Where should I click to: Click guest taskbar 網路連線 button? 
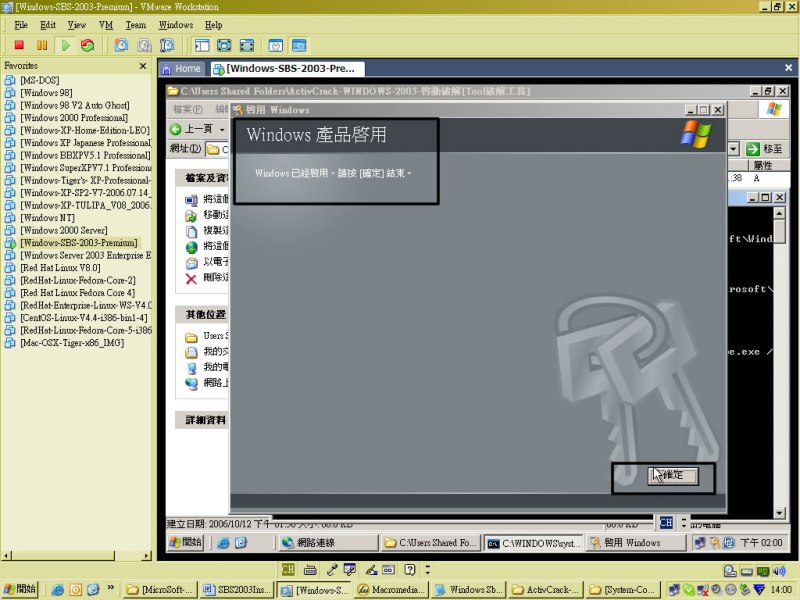click(x=329, y=543)
